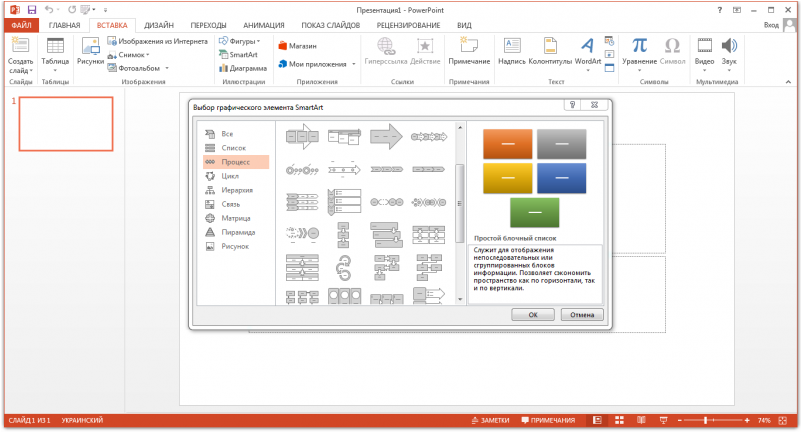This screenshot has height=432, width=801.
Task: Click the zoom slider handle in status bar
Action: [706, 421]
